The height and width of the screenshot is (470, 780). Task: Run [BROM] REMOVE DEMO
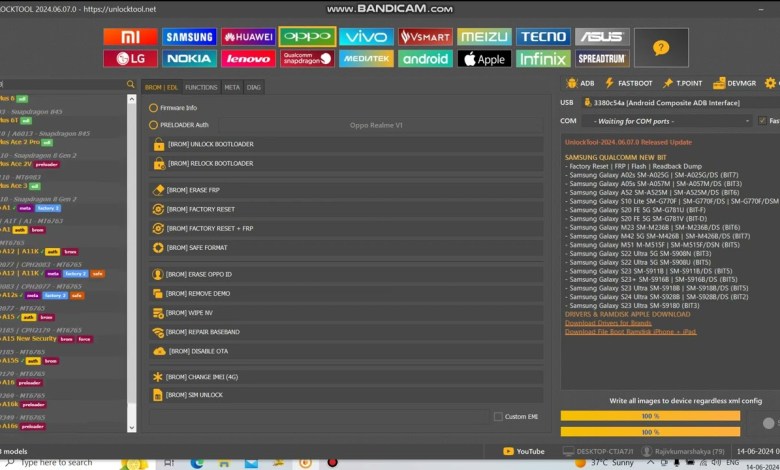(x=346, y=293)
